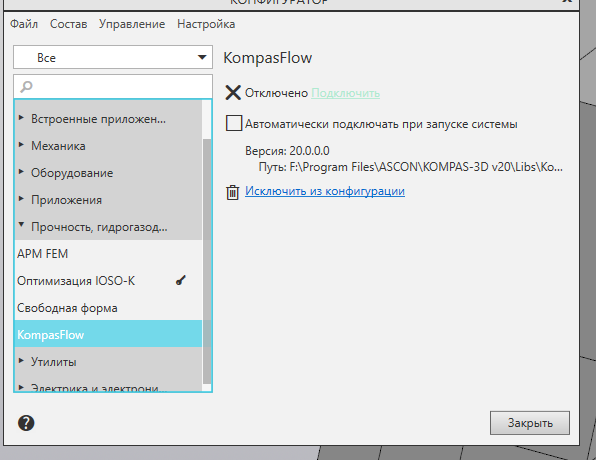This screenshot has width=596, height=460.
Task: Open the Все filter dropdown
Action: (113, 57)
